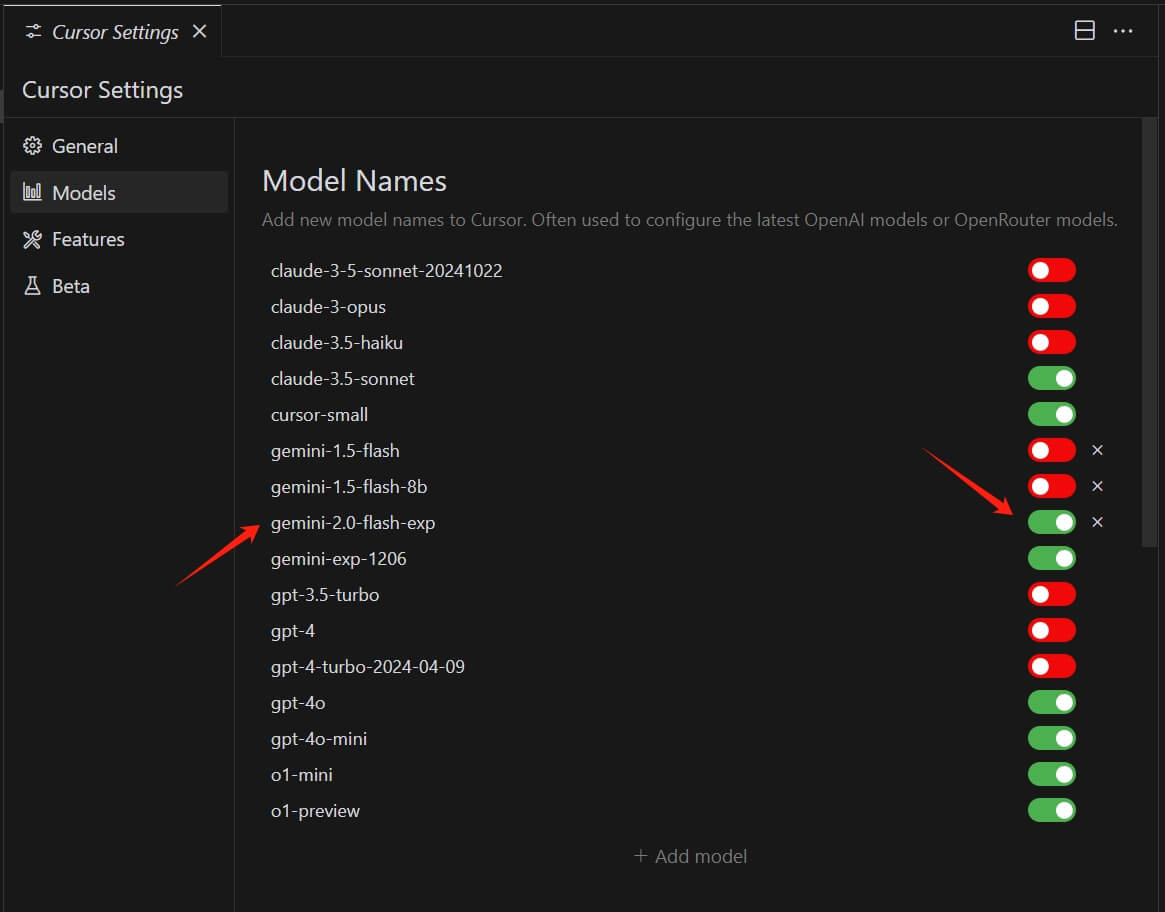This screenshot has width=1165, height=912.
Task: Click the Add model button
Action: pos(691,856)
